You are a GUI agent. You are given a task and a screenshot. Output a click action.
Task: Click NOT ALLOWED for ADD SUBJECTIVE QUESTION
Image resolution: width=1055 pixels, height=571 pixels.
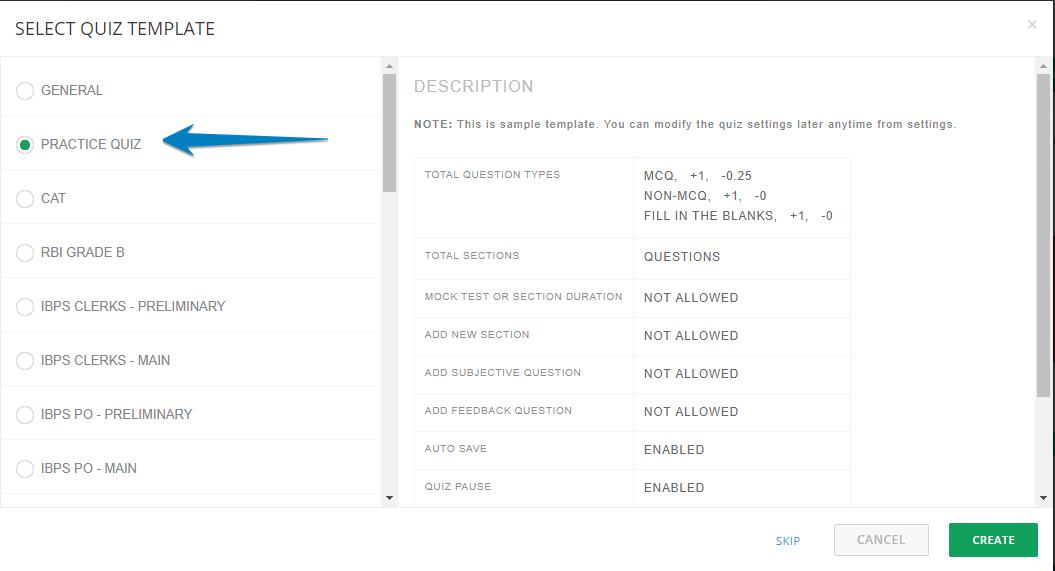coord(690,374)
